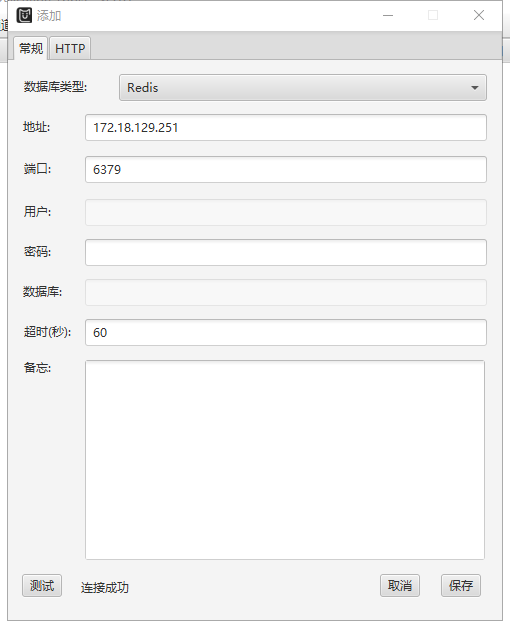This screenshot has width=510, height=628.
Task: Click the maximize window icon
Action: tap(433, 16)
